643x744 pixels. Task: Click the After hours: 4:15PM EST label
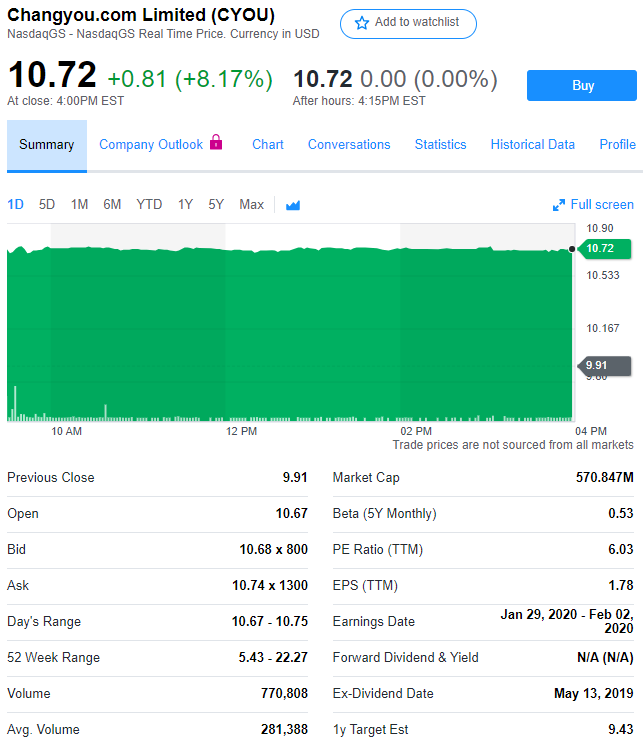pyautogui.click(x=359, y=101)
